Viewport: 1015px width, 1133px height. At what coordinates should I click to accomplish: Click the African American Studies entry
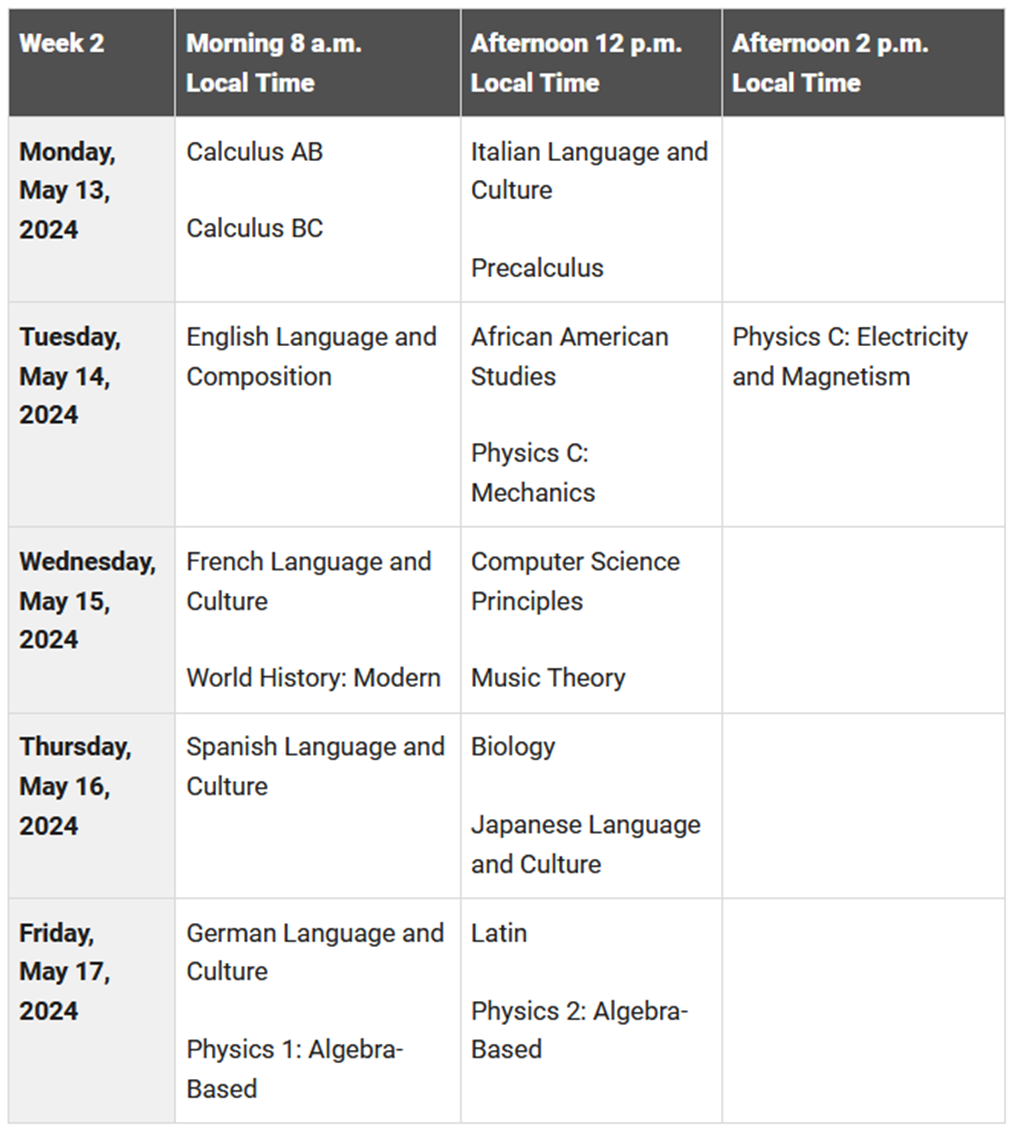(569, 357)
